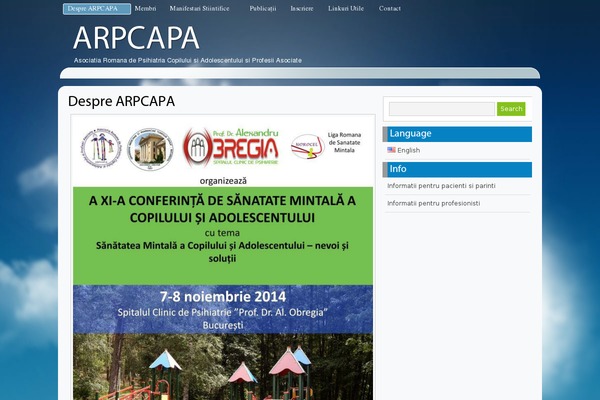Screen dimensions: 600x400
Task: Click the Despre ARPCAPA page heading
Action: (121, 101)
